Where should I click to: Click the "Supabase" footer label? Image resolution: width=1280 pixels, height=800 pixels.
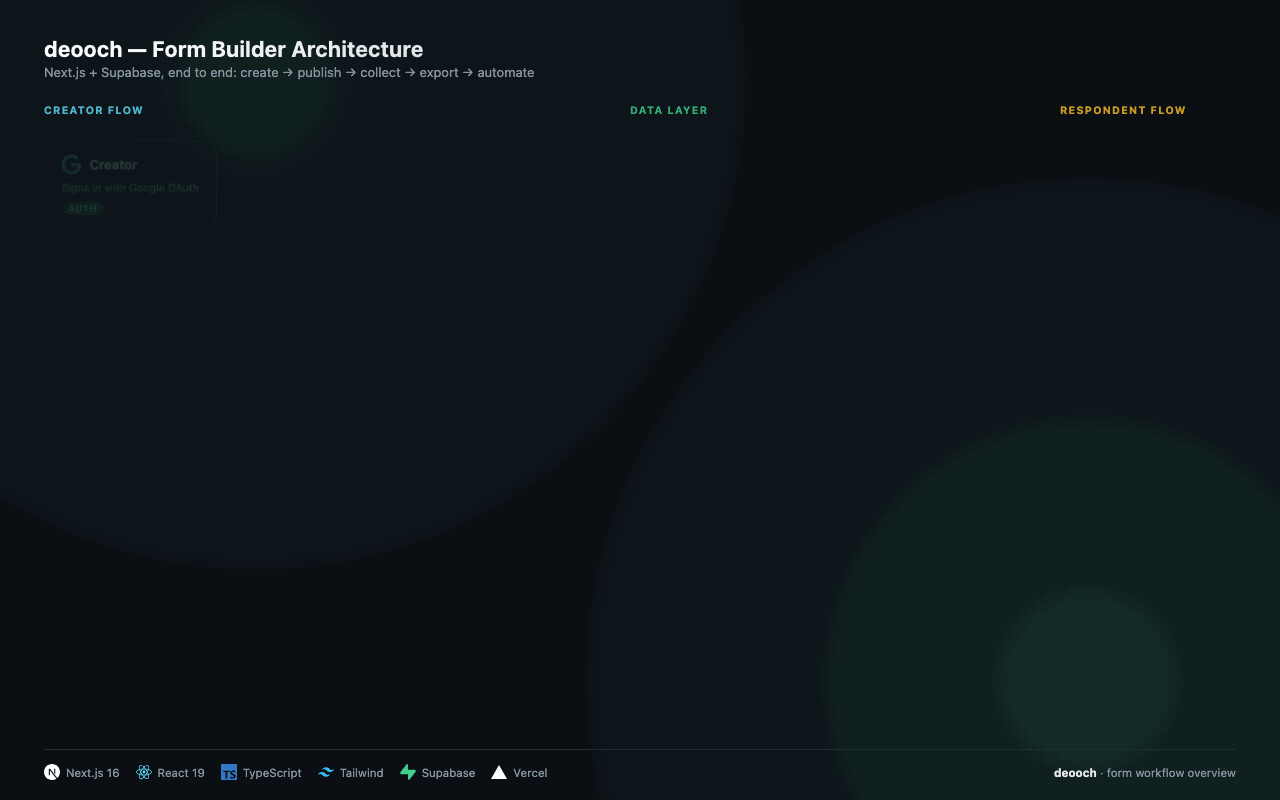point(448,773)
